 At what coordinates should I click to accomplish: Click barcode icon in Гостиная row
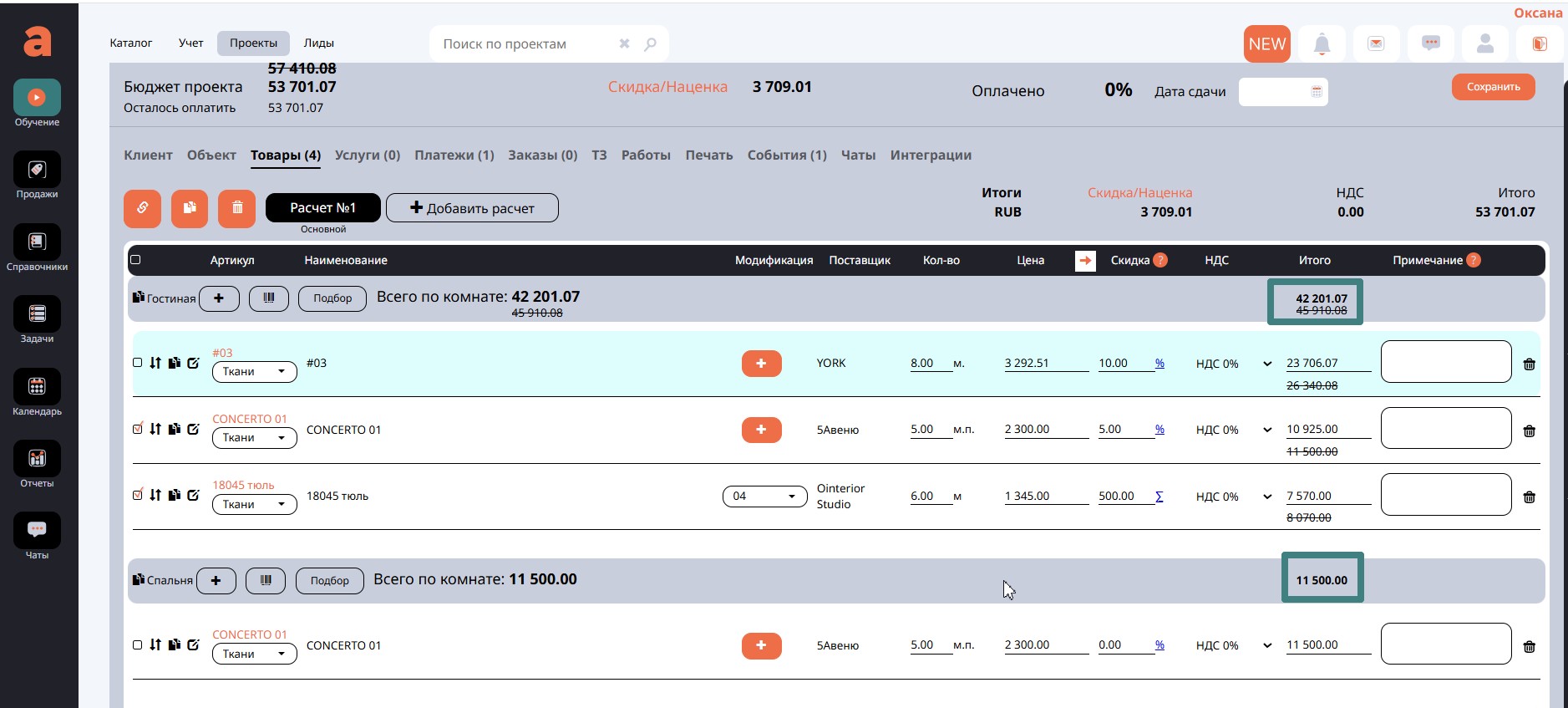(x=269, y=298)
